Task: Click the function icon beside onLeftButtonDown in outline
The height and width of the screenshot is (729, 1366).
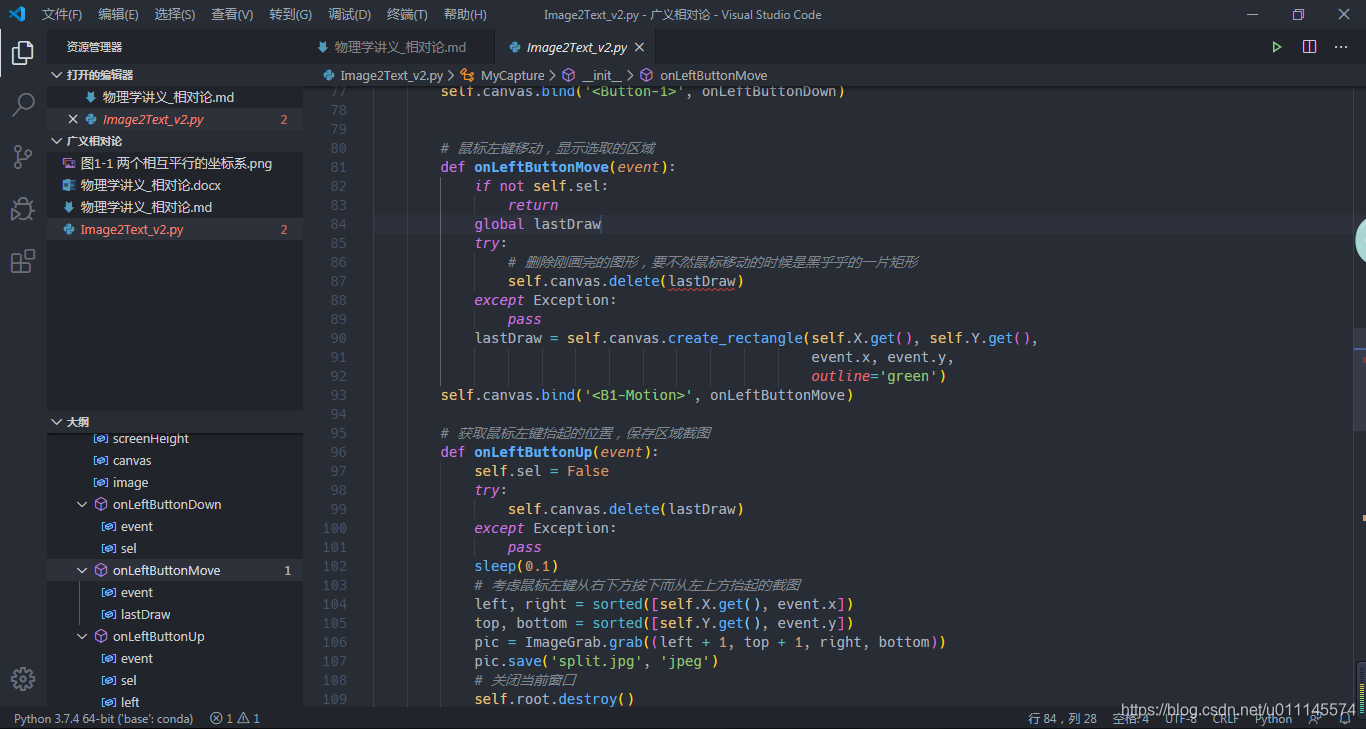Action: coord(100,505)
